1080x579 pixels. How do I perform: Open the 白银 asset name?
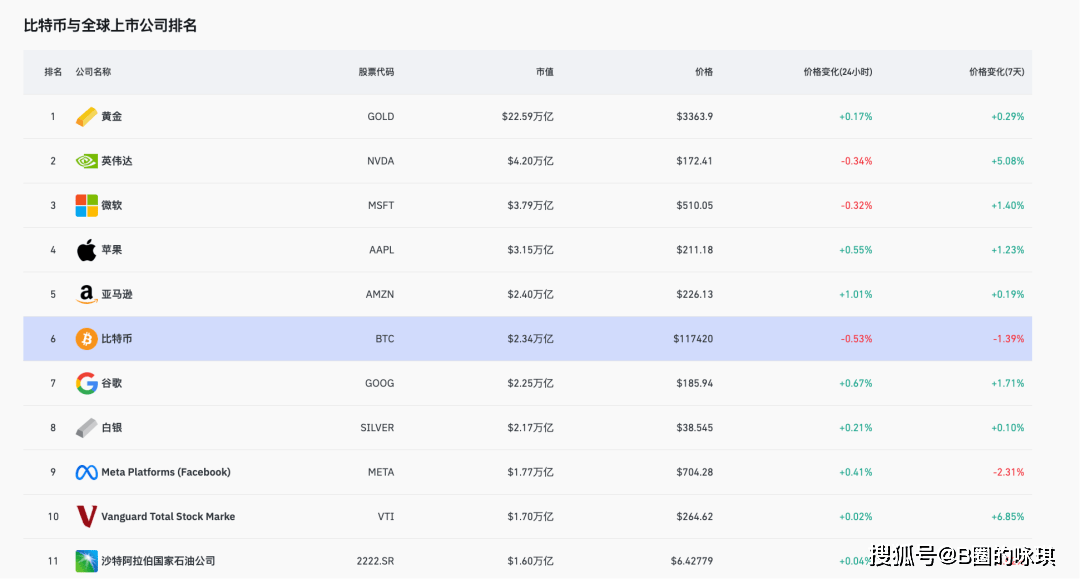[112, 428]
